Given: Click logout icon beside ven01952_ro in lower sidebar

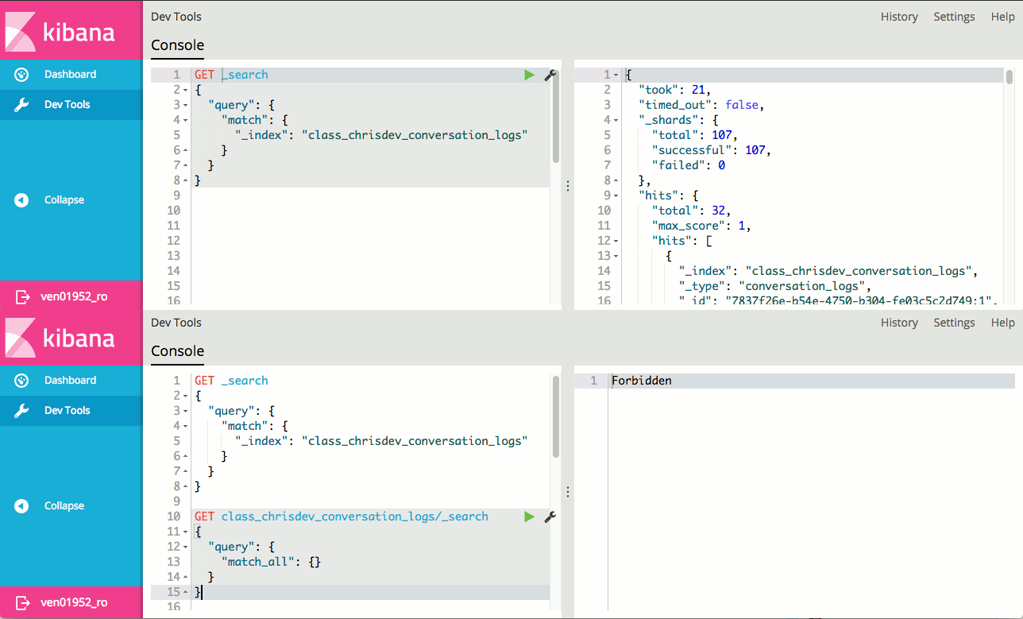Looking at the screenshot, I should 22,603.
